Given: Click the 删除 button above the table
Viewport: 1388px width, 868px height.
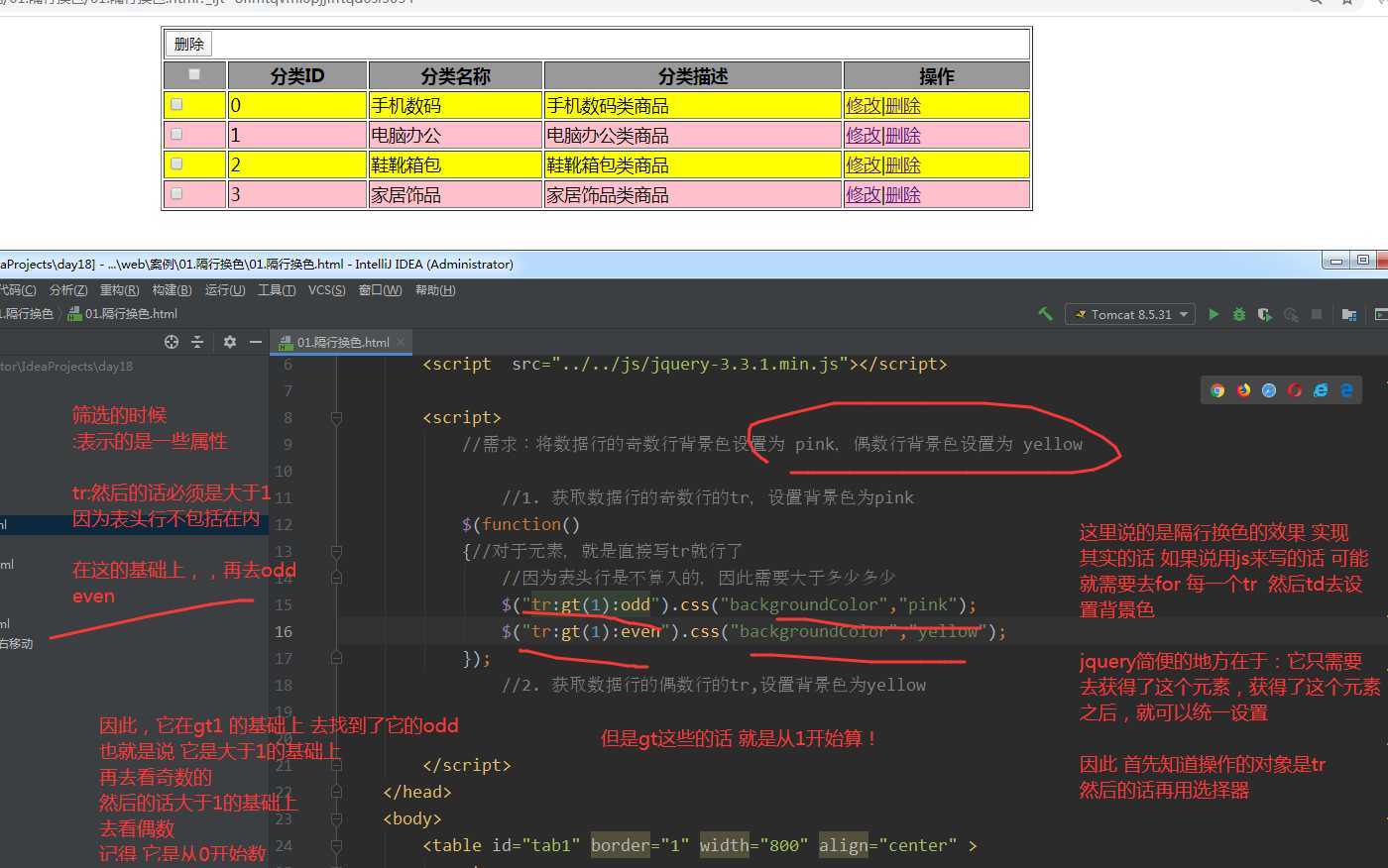Looking at the screenshot, I should pos(188,44).
